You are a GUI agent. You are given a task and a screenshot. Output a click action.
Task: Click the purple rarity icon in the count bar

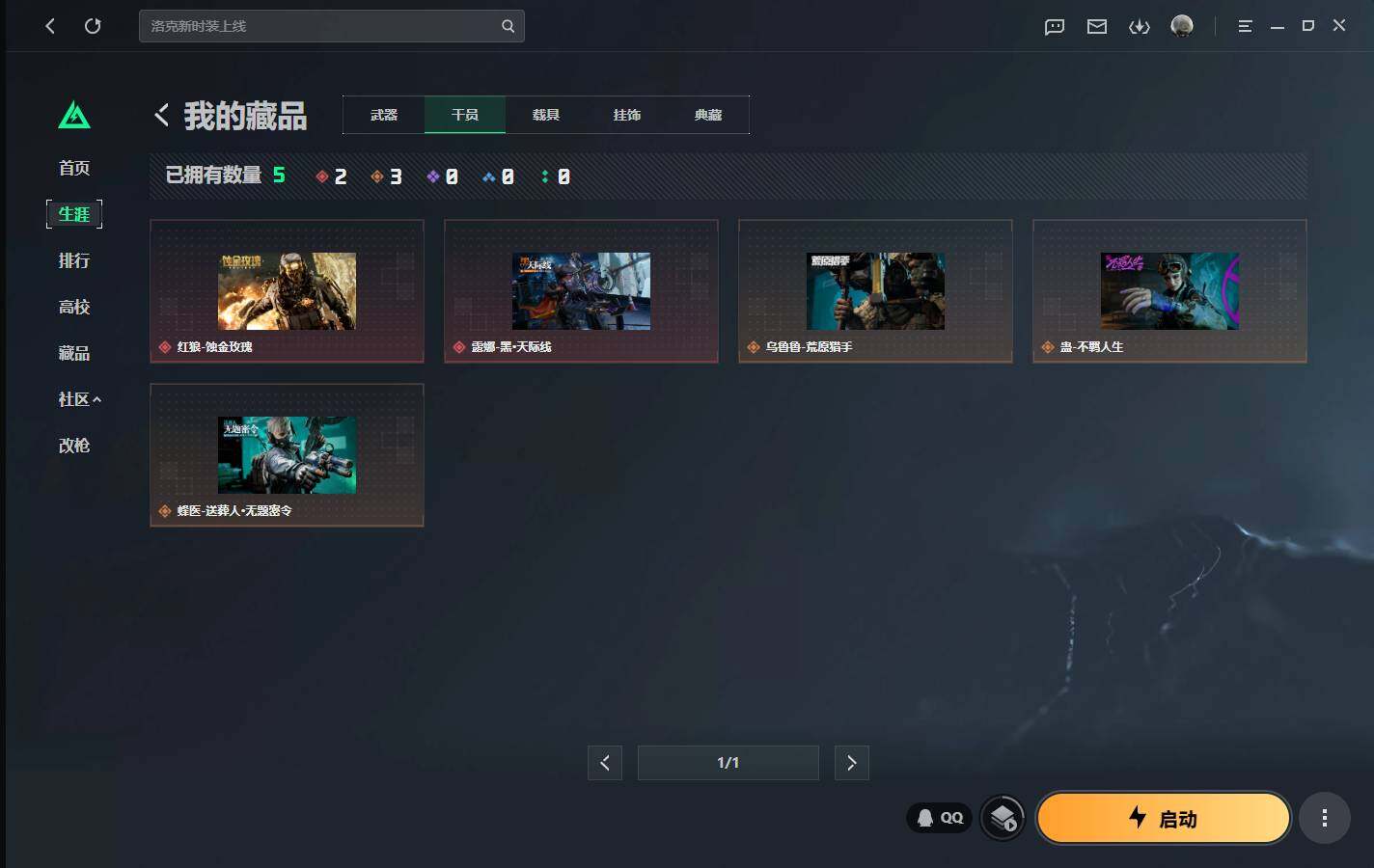(433, 176)
